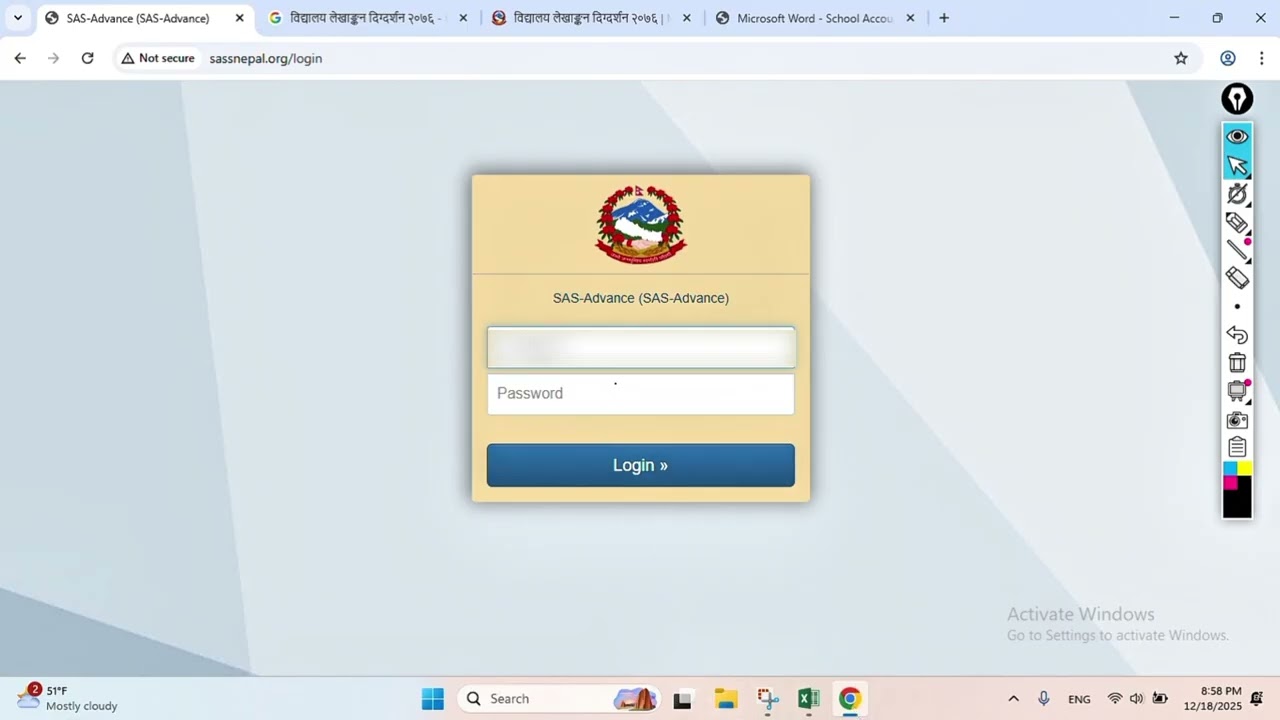This screenshot has width=1280, height=720.
Task: Open the Epic Pen nib logo menu
Action: pyautogui.click(x=1237, y=99)
